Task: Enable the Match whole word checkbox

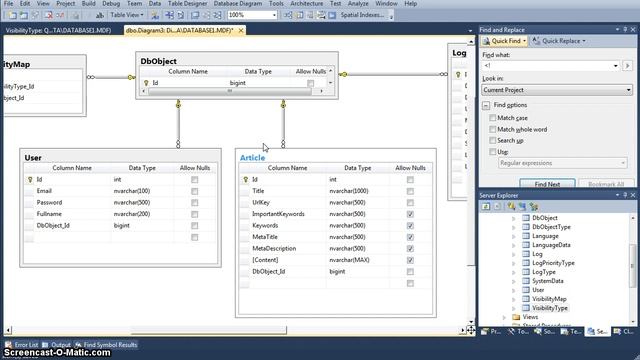Action: click(493, 129)
